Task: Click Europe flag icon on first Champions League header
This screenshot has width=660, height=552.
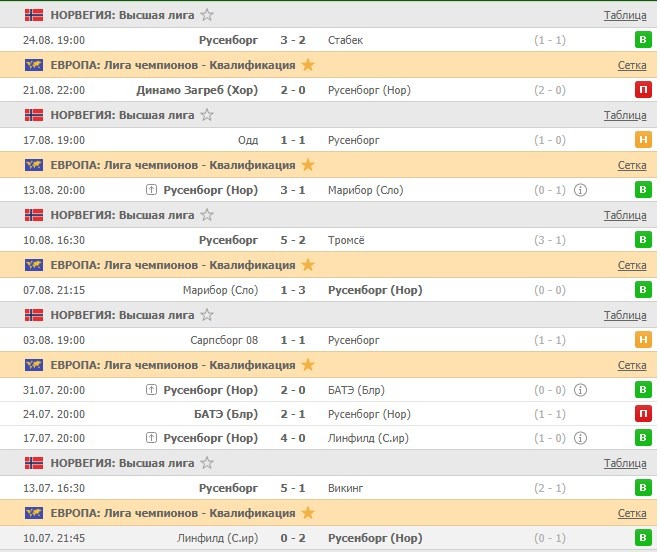Action: [x=34, y=65]
